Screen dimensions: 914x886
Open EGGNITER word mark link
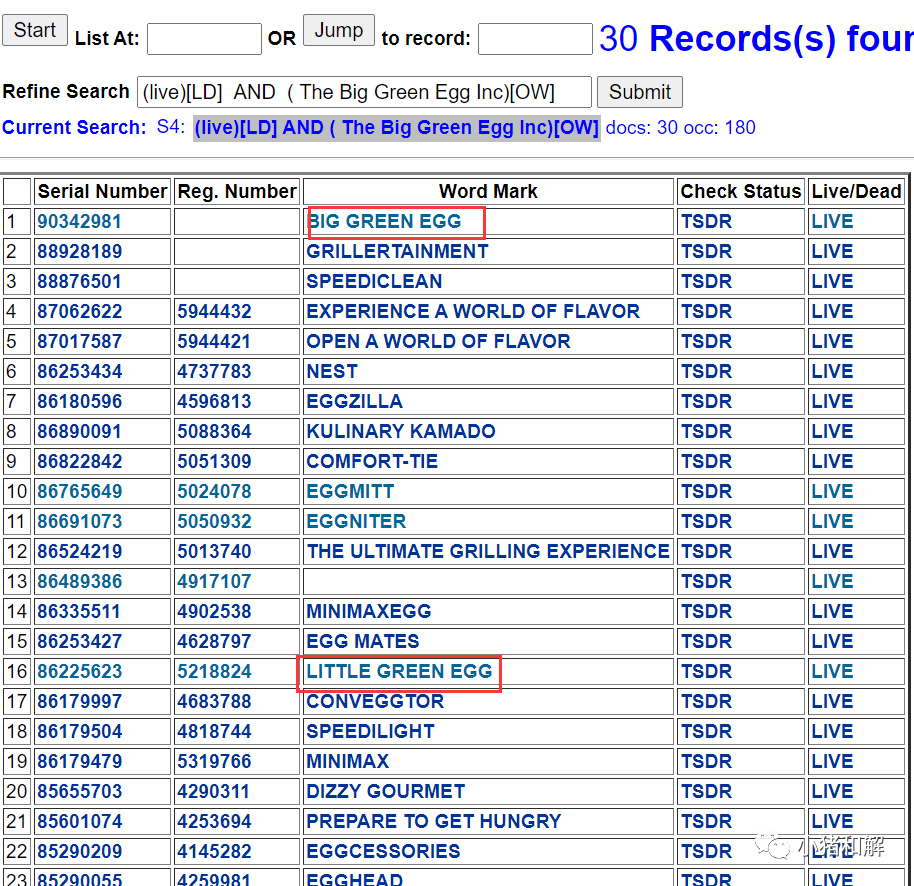tap(356, 522)
